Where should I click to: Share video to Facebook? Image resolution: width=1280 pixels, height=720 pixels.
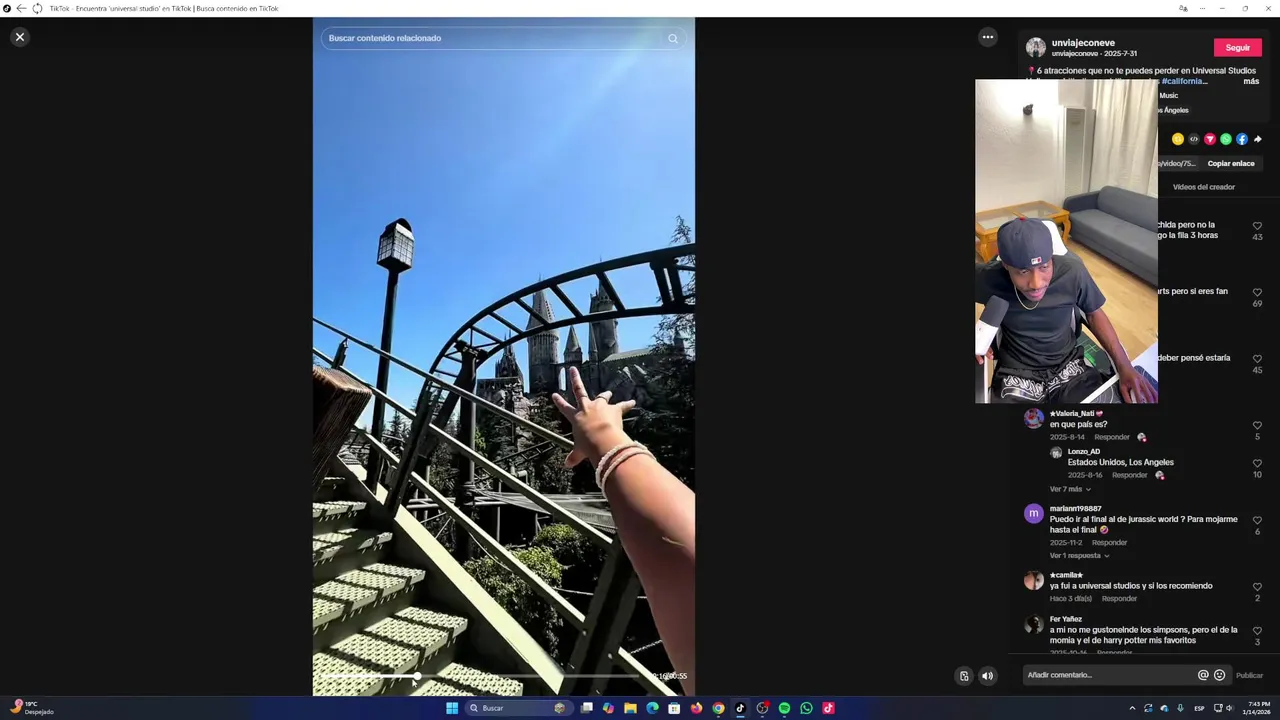1242,139
